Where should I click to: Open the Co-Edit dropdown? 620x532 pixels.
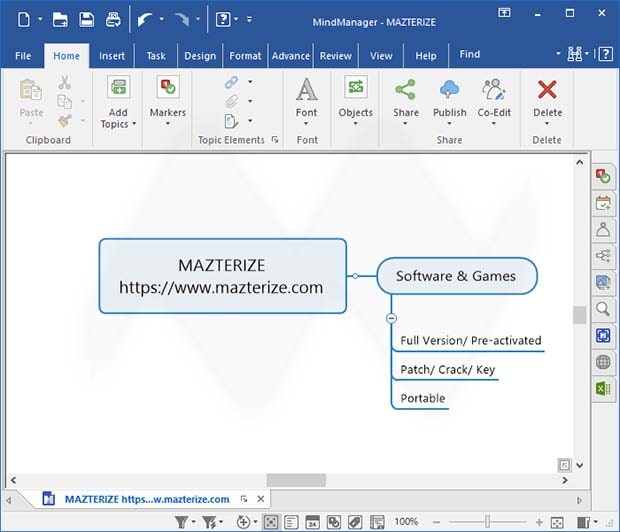point(494,124)
